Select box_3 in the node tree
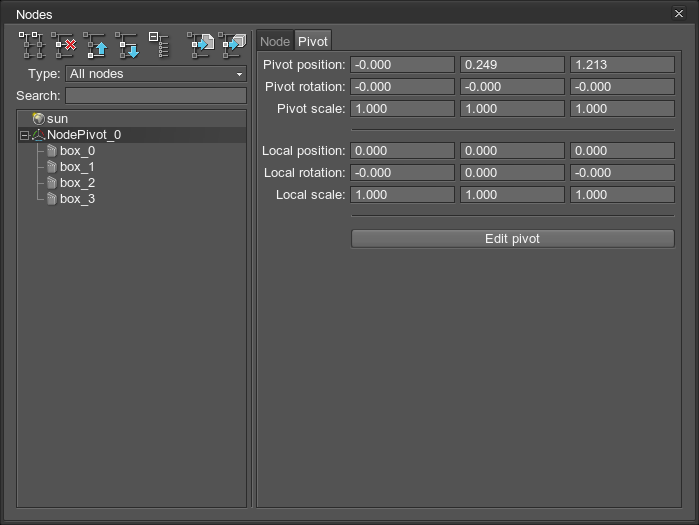 tap(77, 199)
